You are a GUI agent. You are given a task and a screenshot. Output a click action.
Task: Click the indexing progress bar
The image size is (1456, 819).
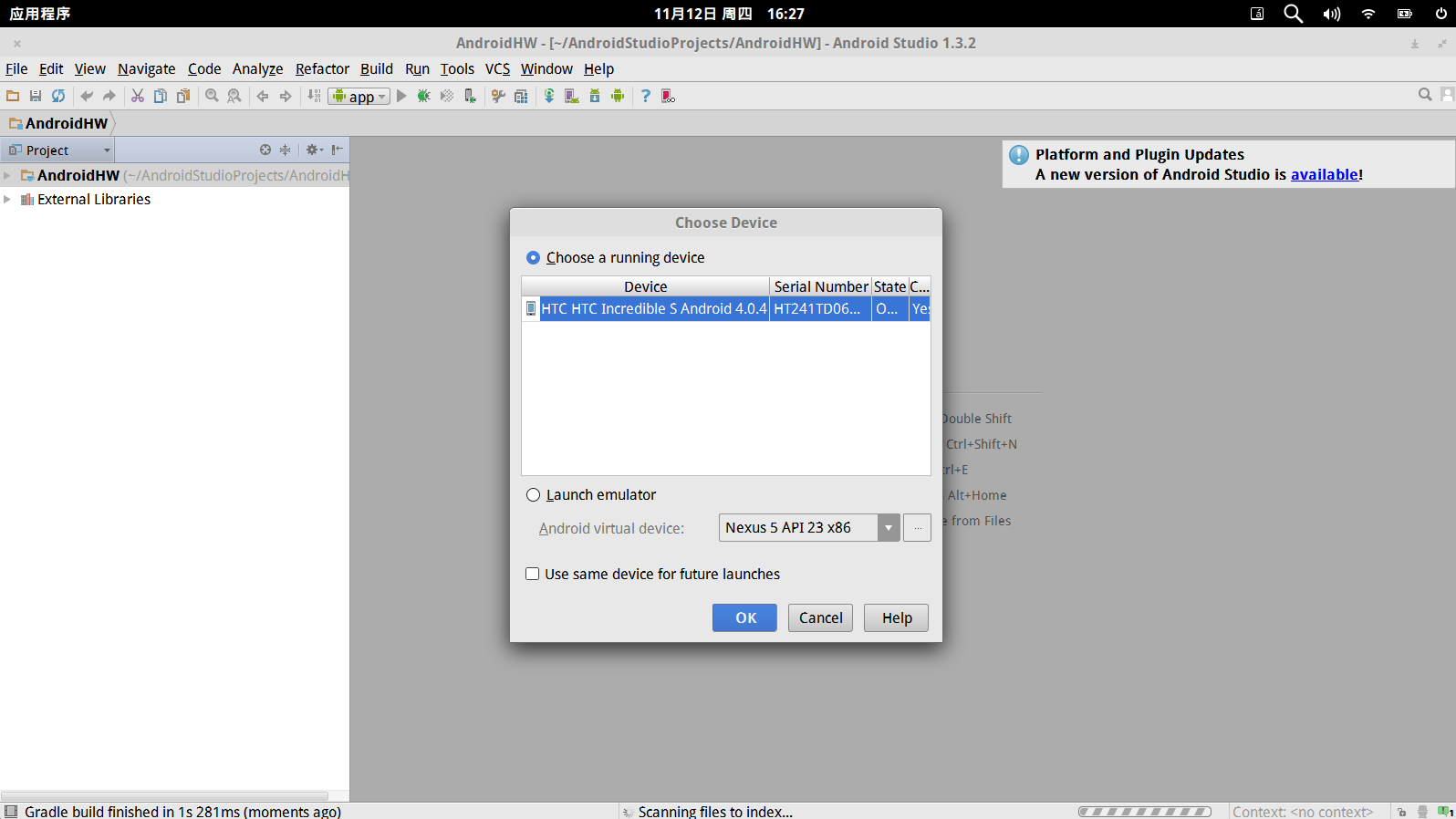pyautogui.click(x=1145, y=812)
